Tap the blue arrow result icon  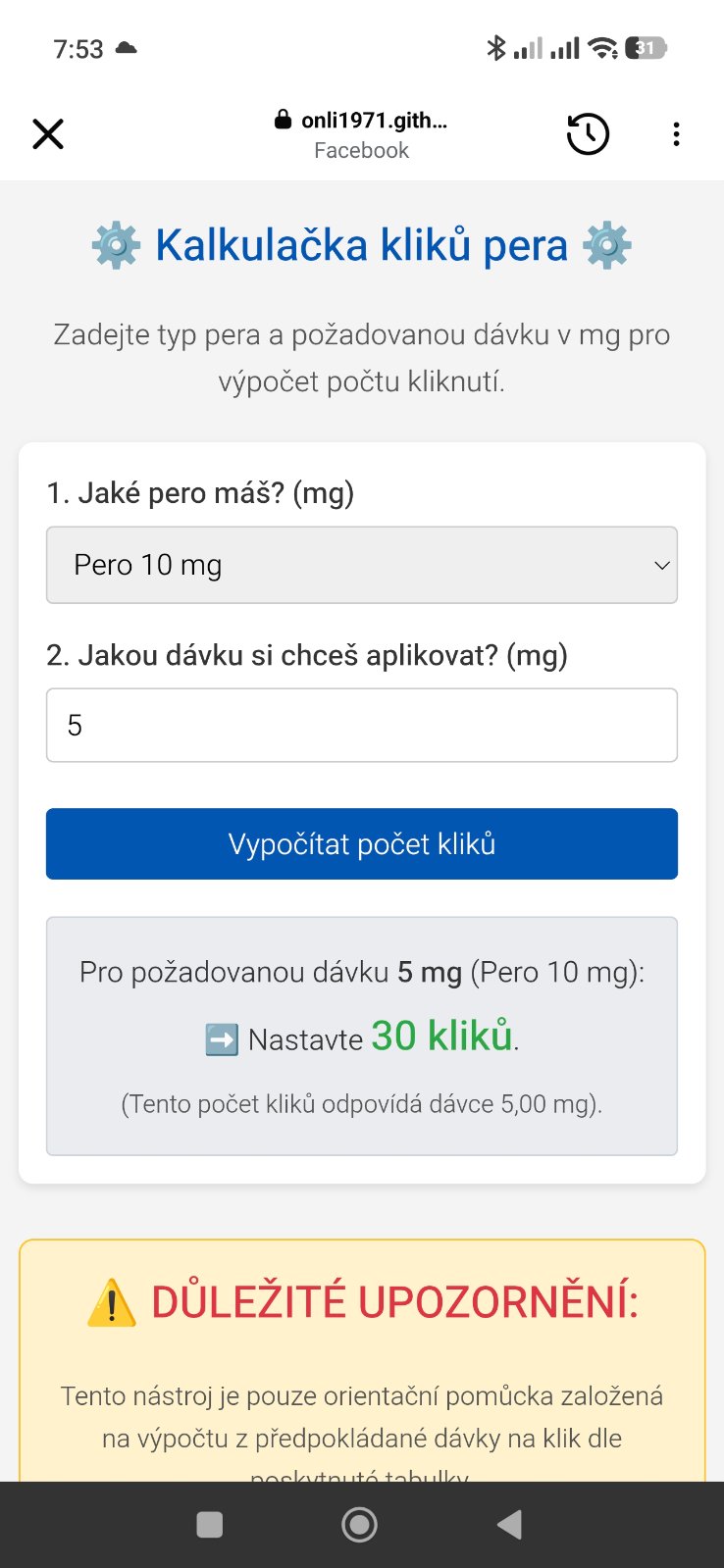click(x=222, y=1039)
